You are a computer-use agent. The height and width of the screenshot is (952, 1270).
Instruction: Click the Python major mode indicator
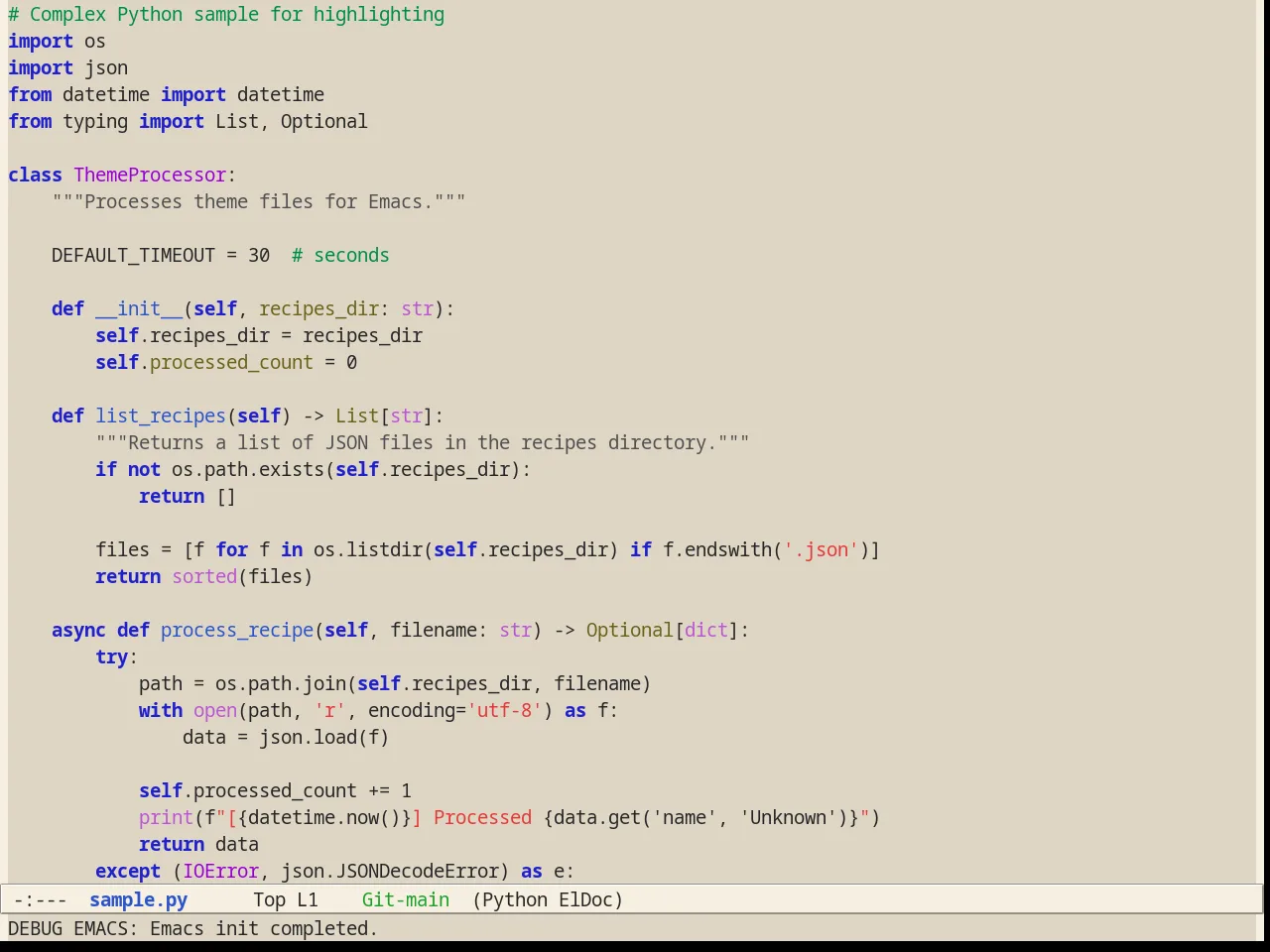pos(514,899)
